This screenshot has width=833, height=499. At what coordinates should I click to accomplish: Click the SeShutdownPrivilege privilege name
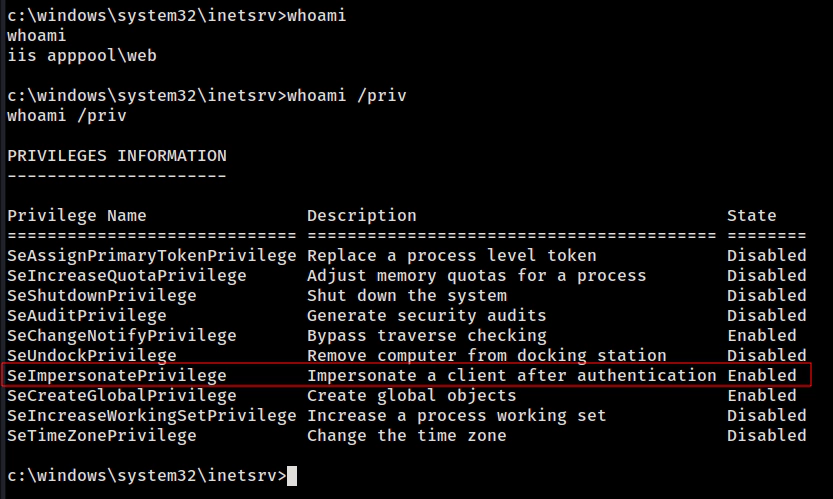[102, 295]
